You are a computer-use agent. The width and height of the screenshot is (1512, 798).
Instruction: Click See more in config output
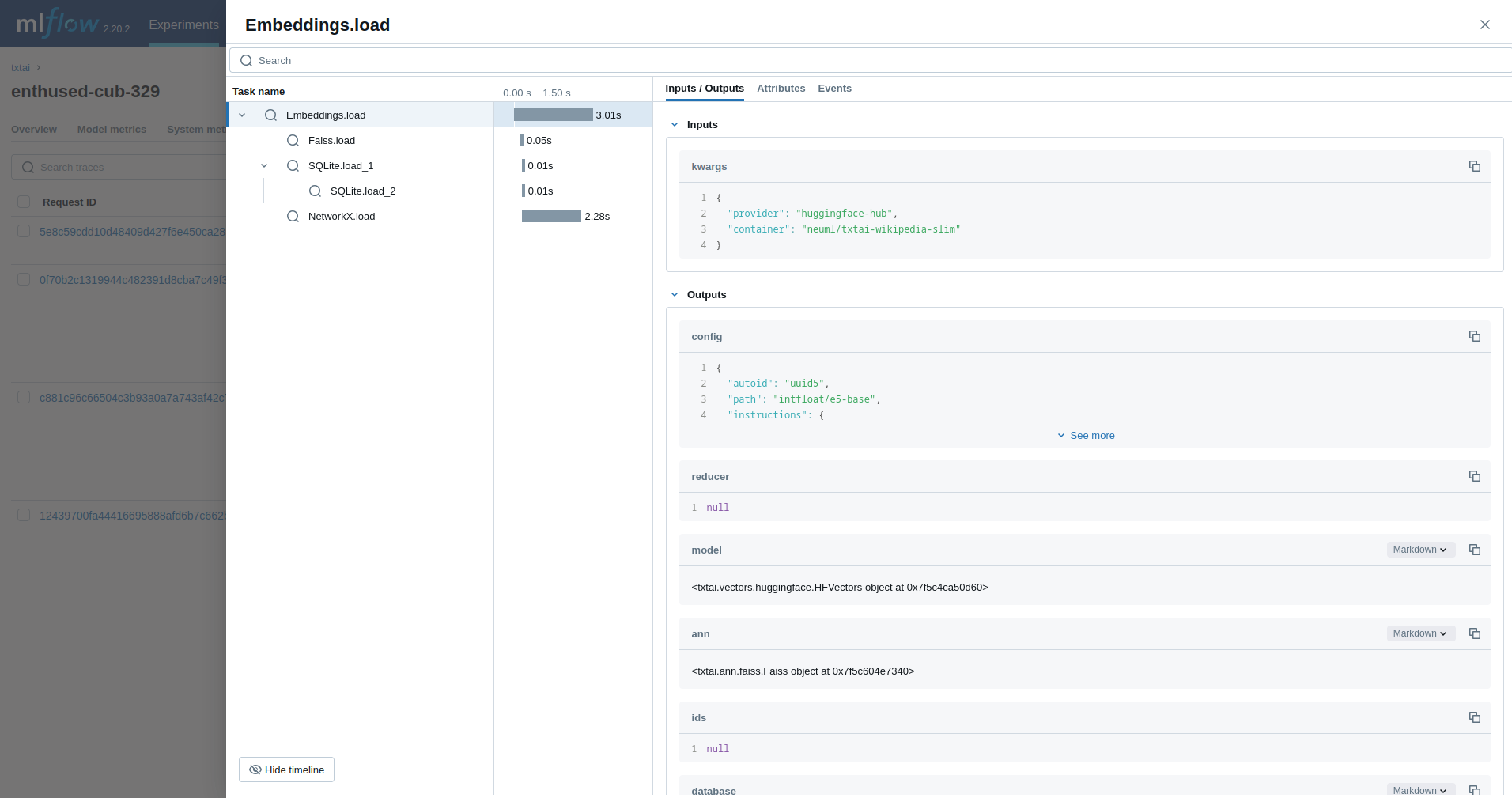pyautogui.click(x=1086, y=436)
